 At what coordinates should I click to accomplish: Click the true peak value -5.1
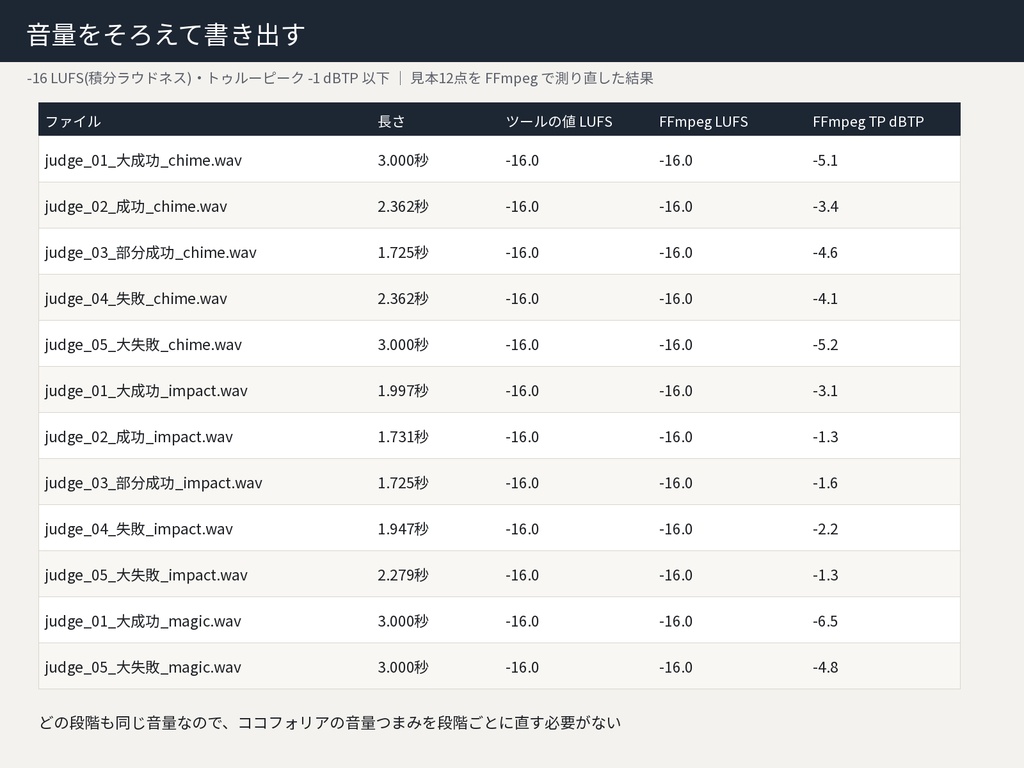tap(825, 161)
